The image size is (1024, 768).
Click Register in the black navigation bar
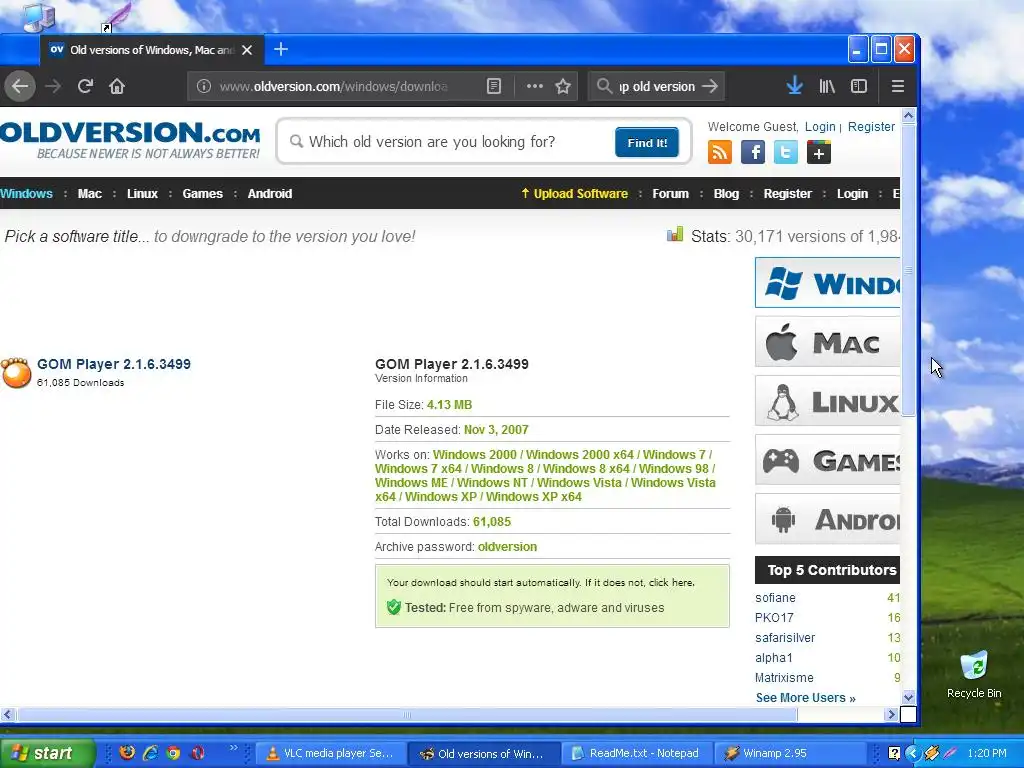click(788, 193)
